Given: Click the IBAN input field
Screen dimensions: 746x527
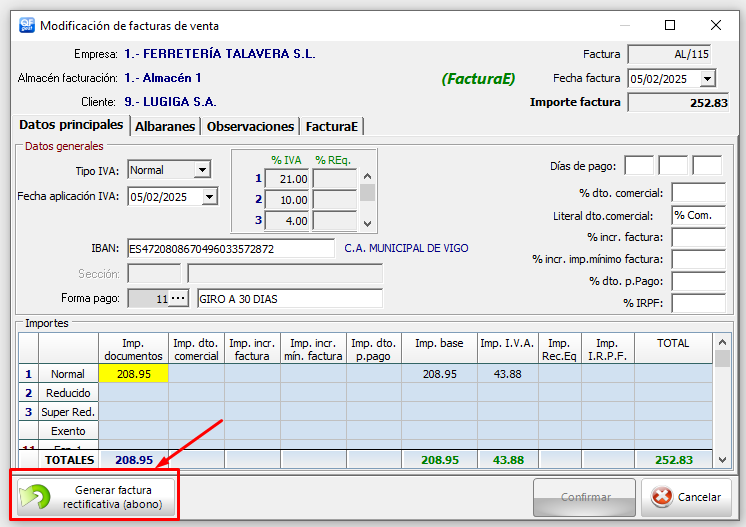Looking at the screenshot, I should click(x=231, y=249).
